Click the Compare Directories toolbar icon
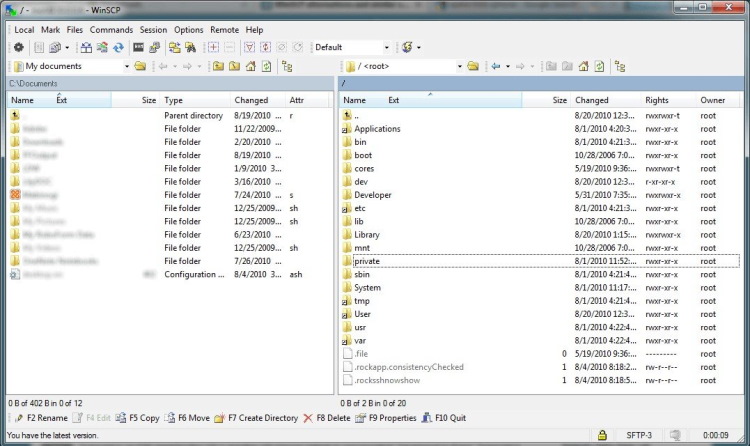 [86, 47]
